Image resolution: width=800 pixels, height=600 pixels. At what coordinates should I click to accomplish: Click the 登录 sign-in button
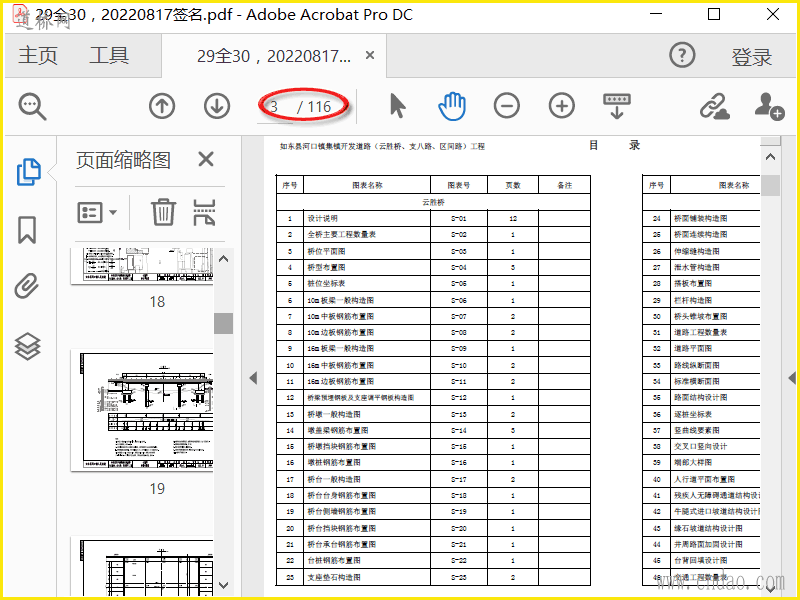pos(752,57)
